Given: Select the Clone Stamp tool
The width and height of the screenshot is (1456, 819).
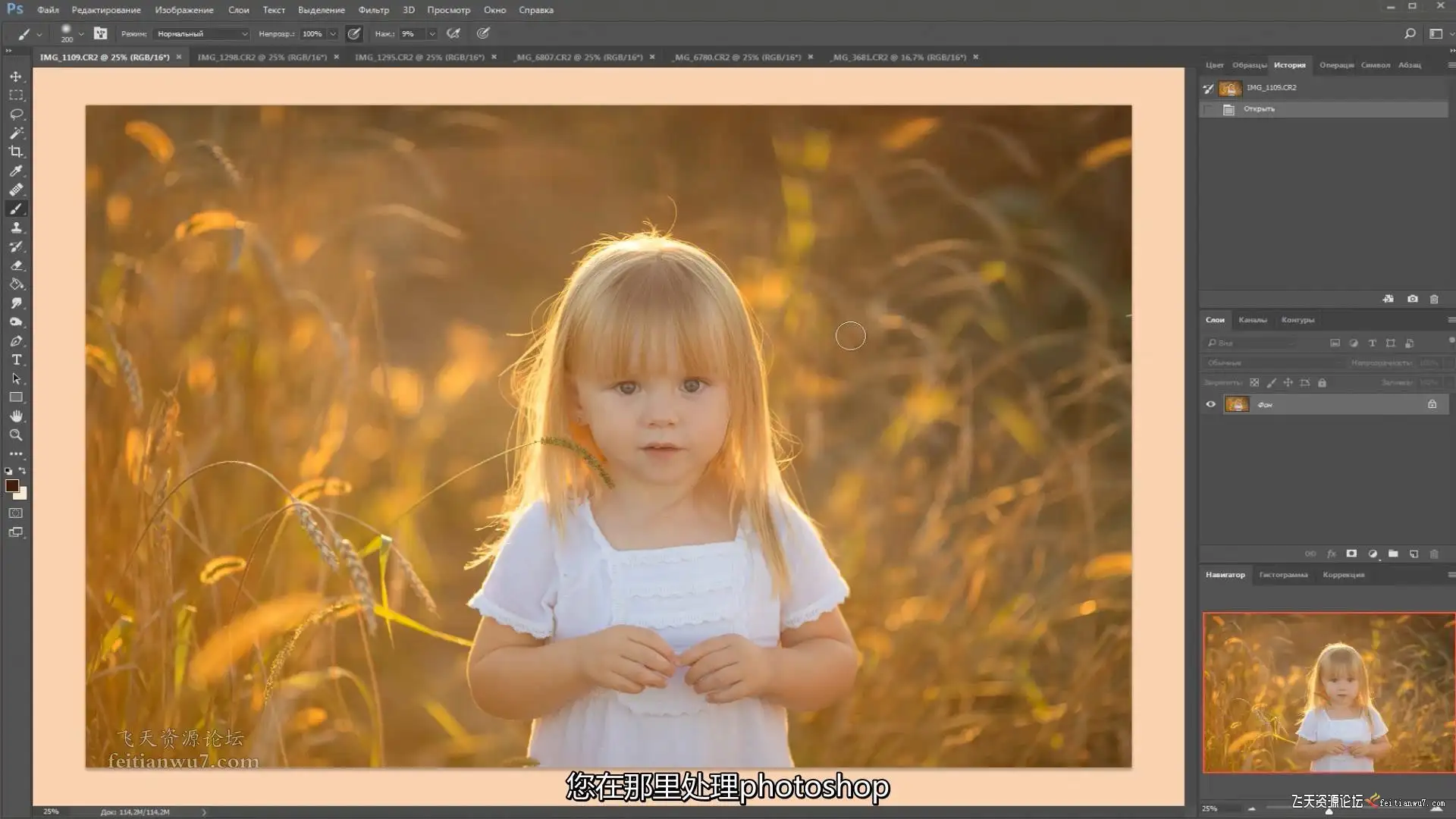Looking at the screenshot, I should tap(16, 227).
